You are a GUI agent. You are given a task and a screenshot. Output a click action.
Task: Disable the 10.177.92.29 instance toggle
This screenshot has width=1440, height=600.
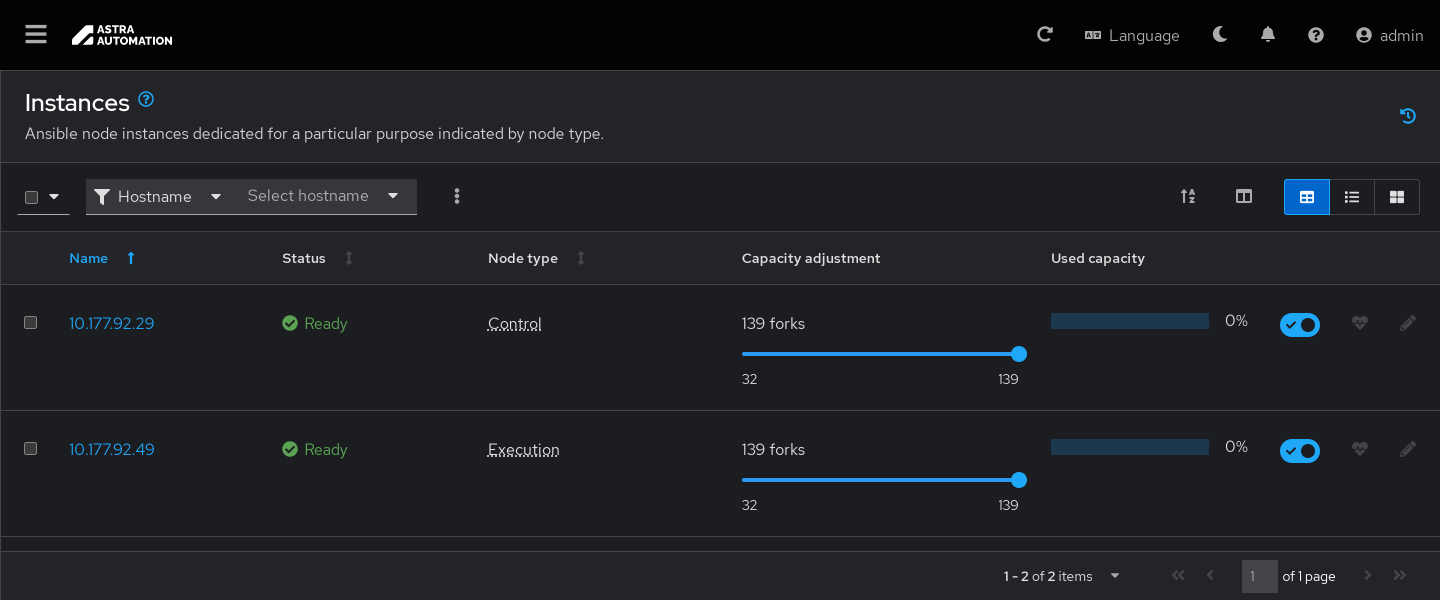1299,325
